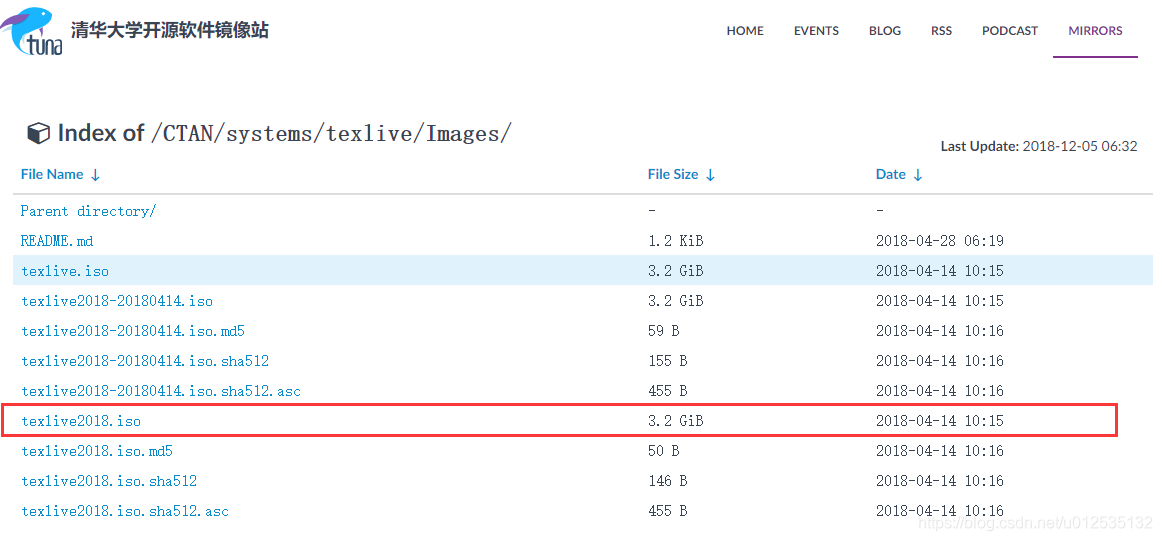Sort by File Name arrow
Image resolution: width=1162 pixels, height=541 pixels.
click(x=95, y=175)
